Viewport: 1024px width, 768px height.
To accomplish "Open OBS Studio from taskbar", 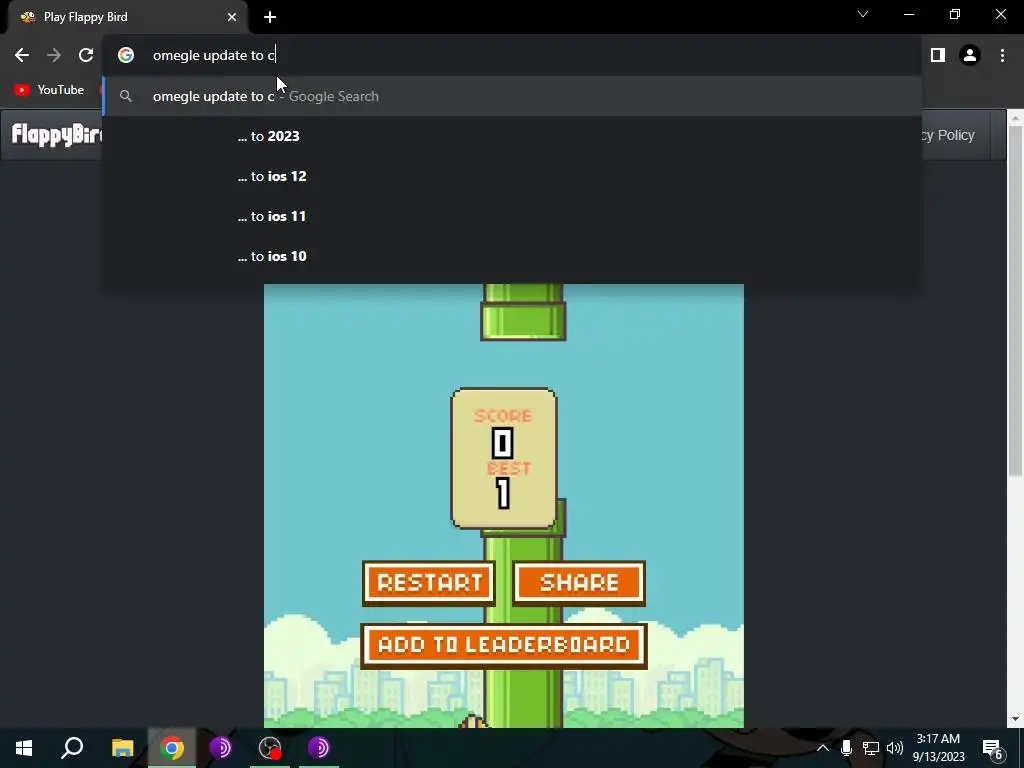I will 270,748.
